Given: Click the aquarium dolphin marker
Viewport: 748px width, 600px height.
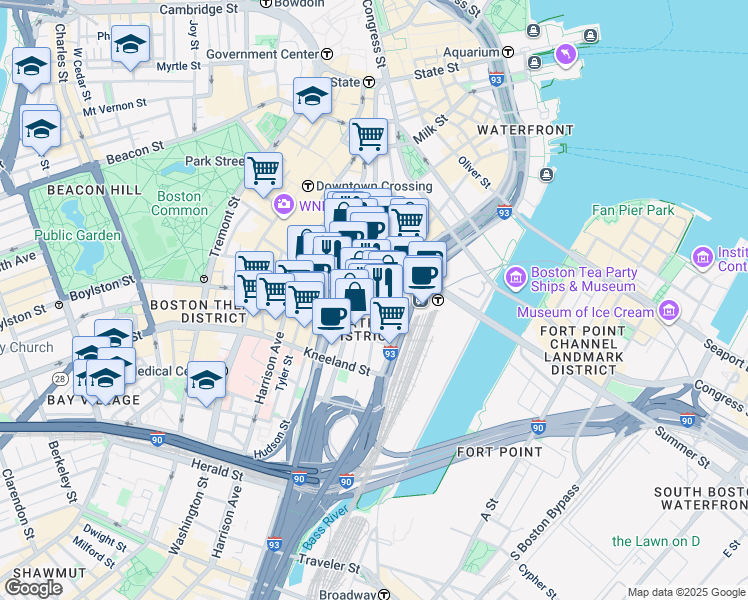Looking at the screenshot, I should tap(566, 55).
